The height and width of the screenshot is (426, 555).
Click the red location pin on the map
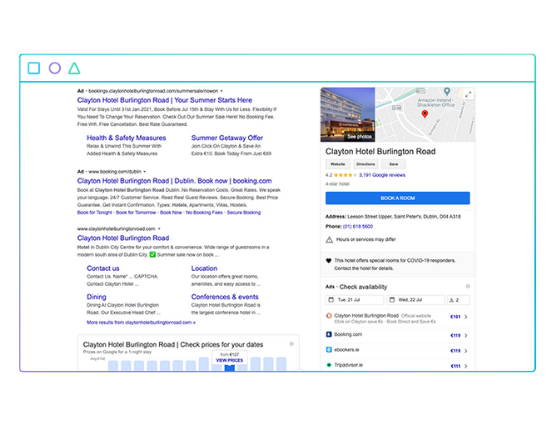[x=425, y=114]
